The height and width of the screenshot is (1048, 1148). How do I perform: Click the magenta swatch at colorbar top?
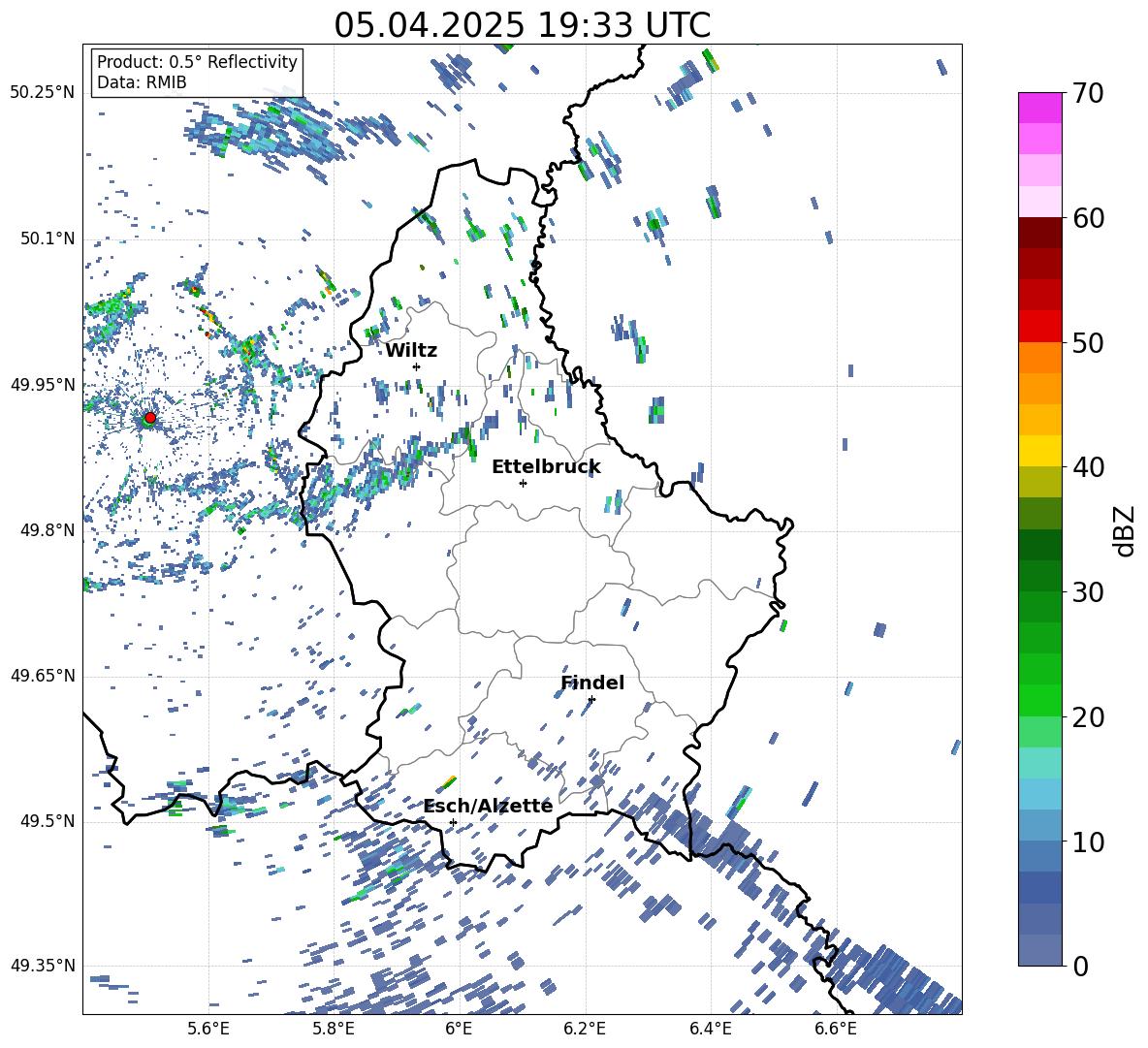(1039, 108)
